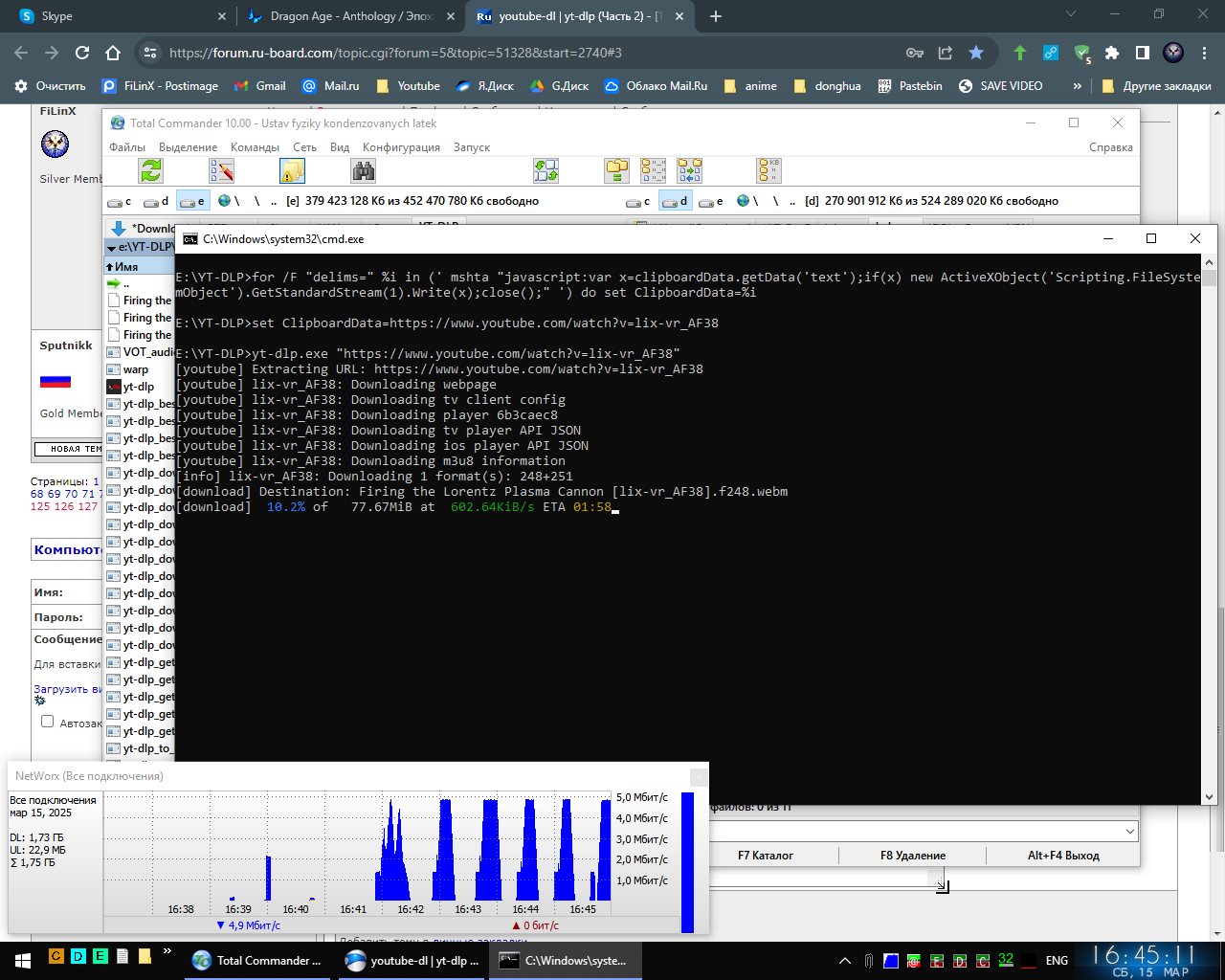Click the share page icon in address bar

coord(946,53)
